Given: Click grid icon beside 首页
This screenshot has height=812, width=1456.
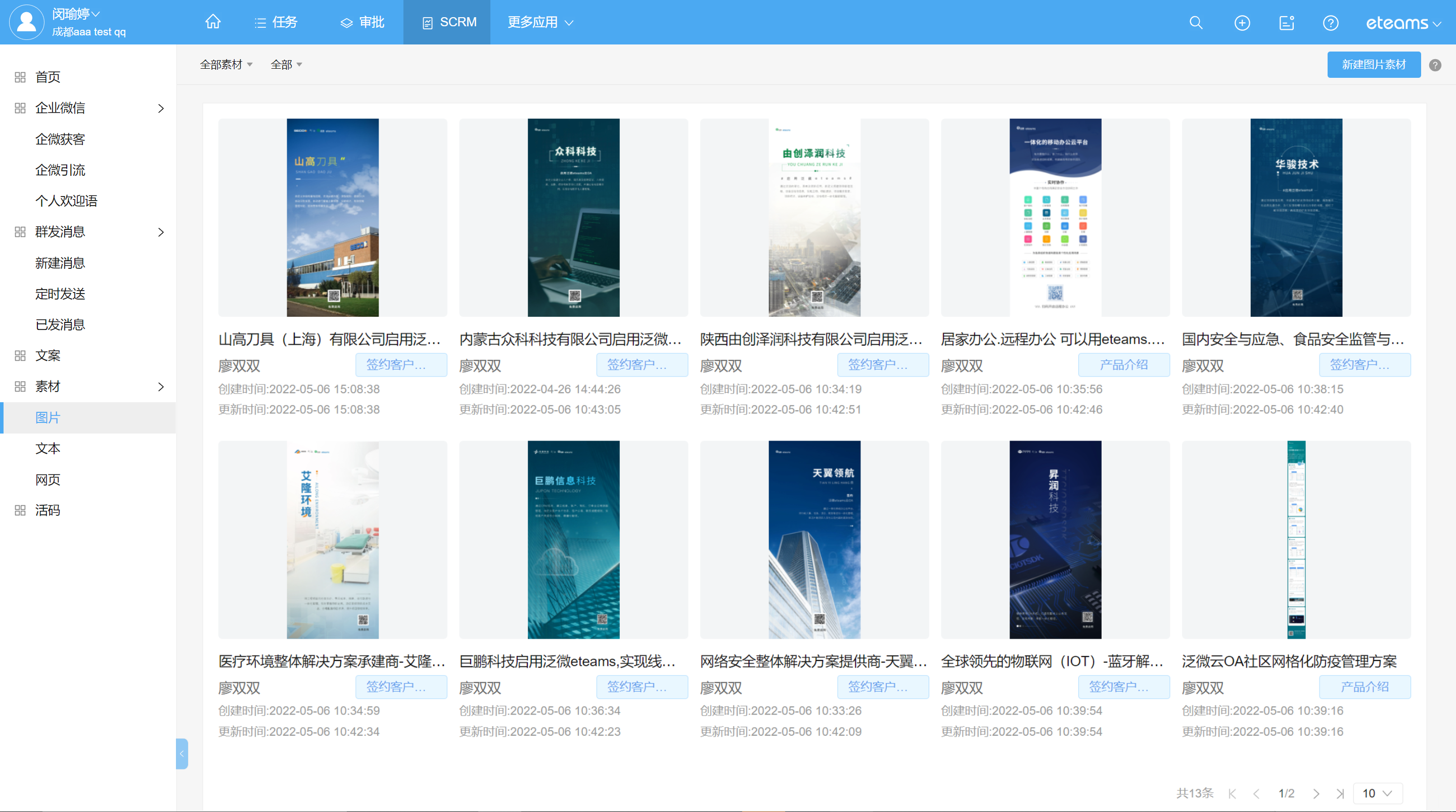Looking at the screenshot, I should tap(20, 77).
